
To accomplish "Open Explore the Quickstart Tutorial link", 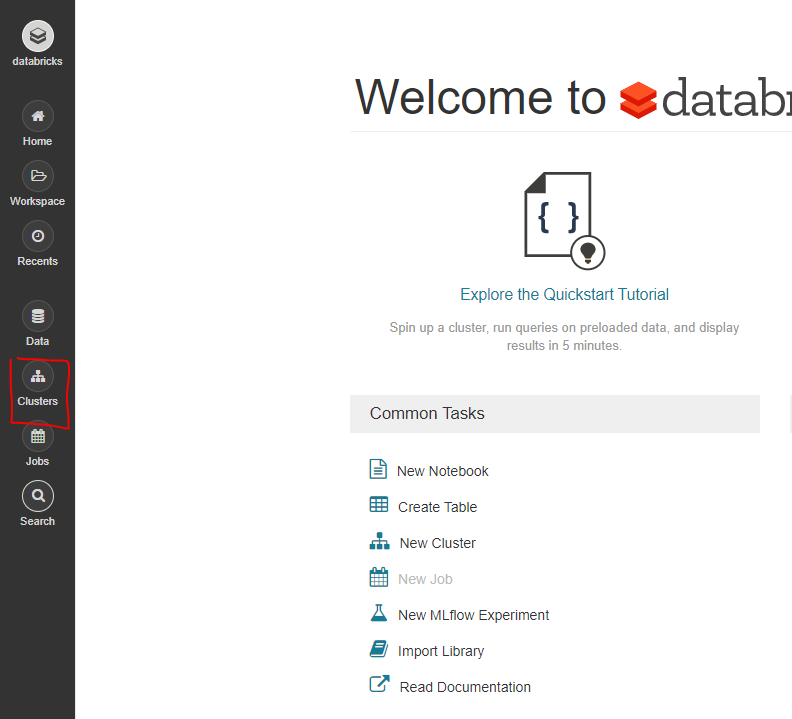I will [x=564, y=294].
